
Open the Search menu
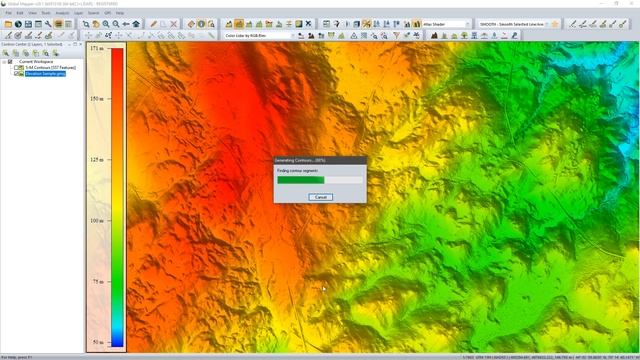93,13
